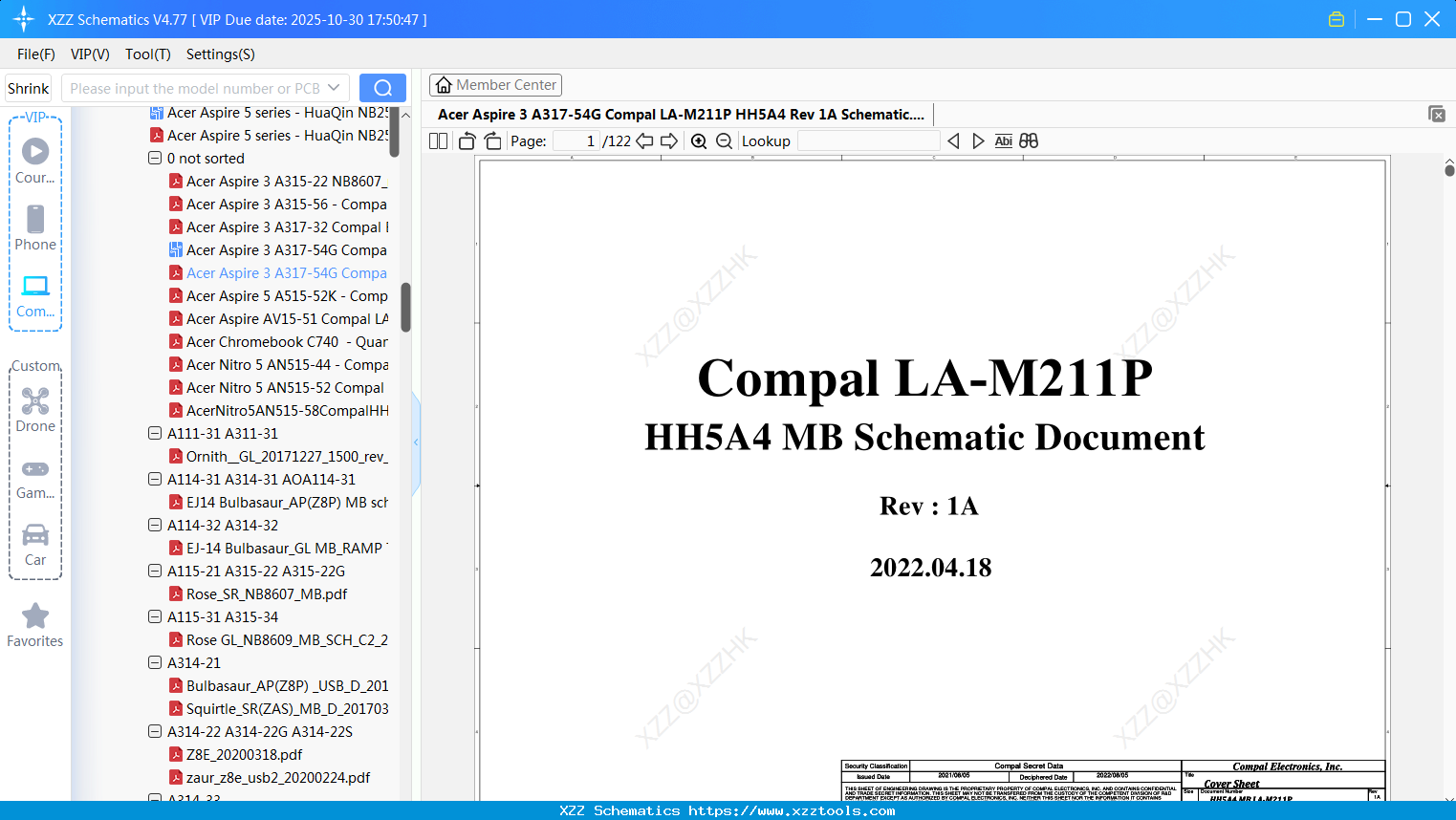
Task: Focus the page number field
Action: coord(576,141)
